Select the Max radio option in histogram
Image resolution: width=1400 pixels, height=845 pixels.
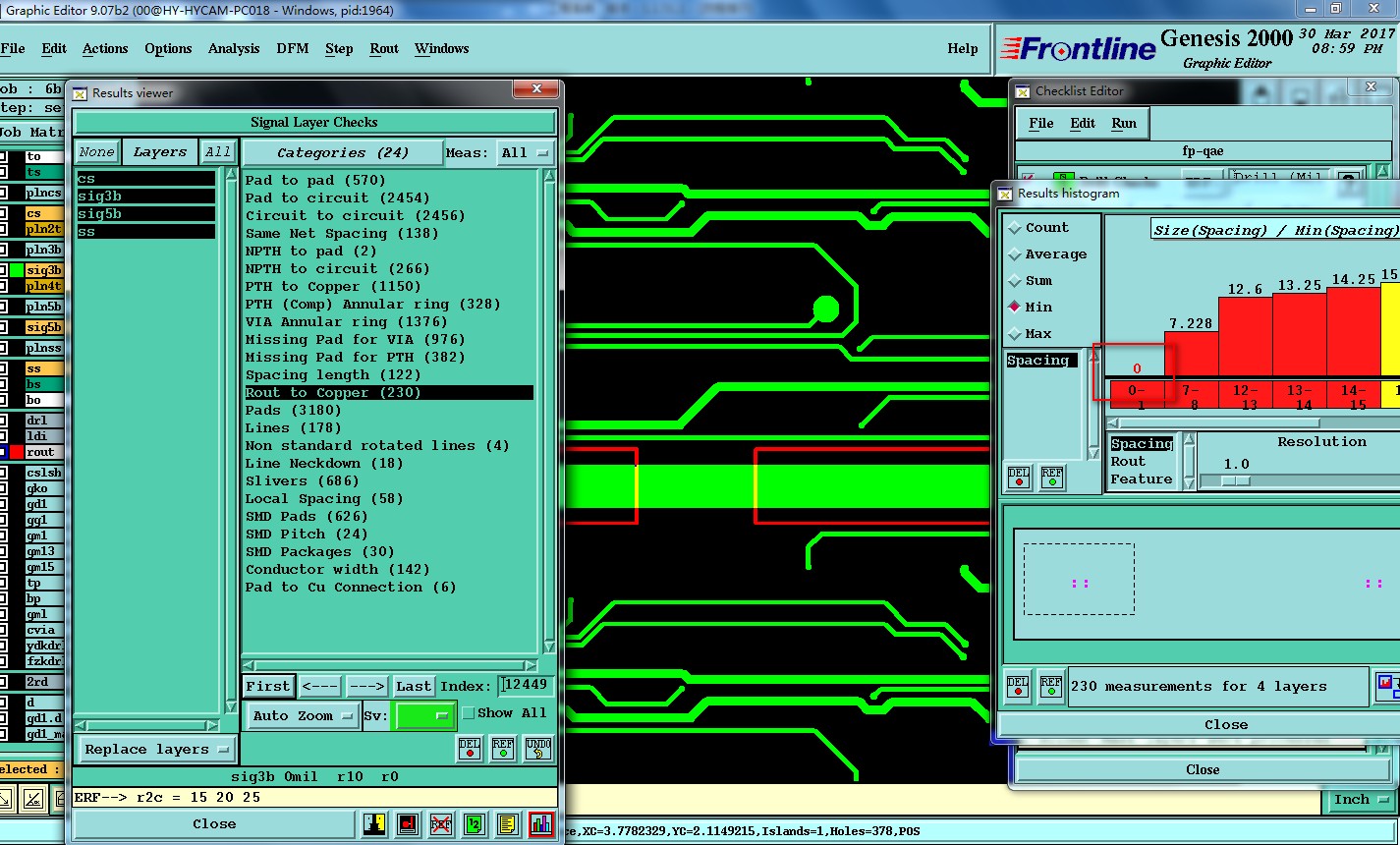coord(1015,334)
